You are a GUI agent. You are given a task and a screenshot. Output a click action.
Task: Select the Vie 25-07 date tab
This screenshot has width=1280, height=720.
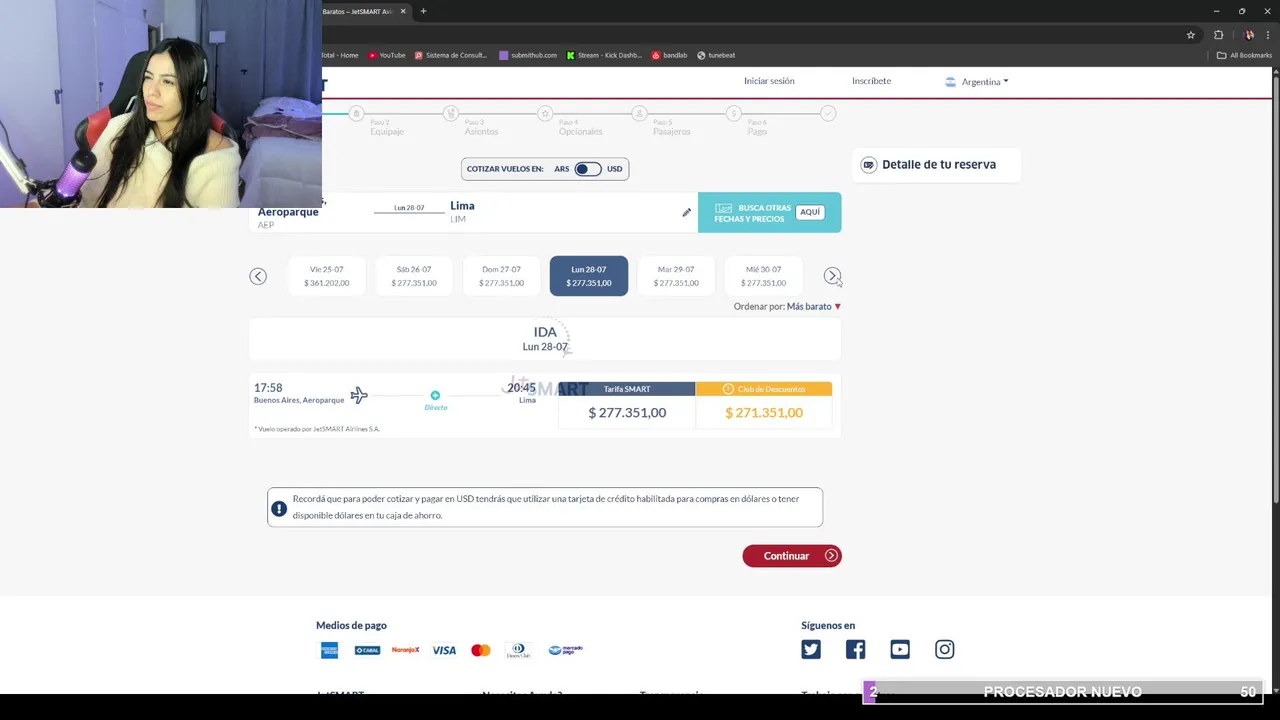327,276
